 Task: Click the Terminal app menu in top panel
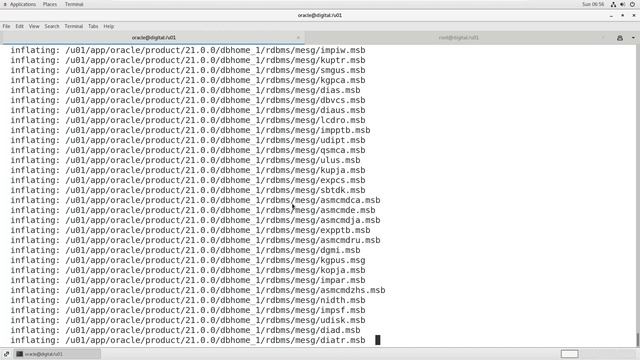[74, 4]
